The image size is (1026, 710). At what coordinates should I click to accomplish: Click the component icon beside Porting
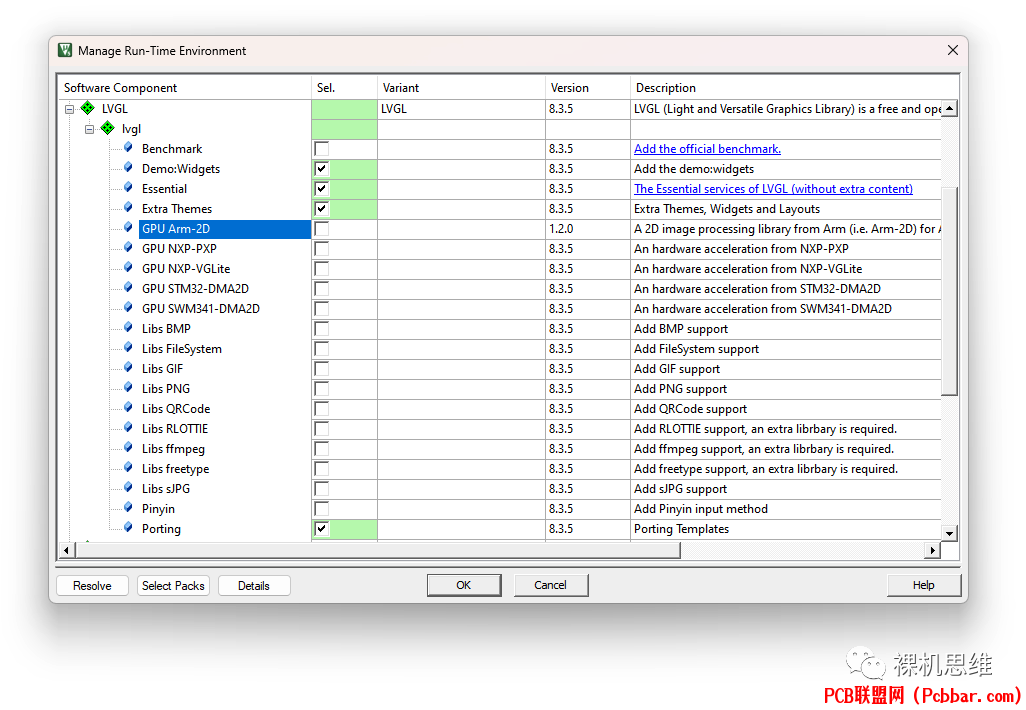128,528
